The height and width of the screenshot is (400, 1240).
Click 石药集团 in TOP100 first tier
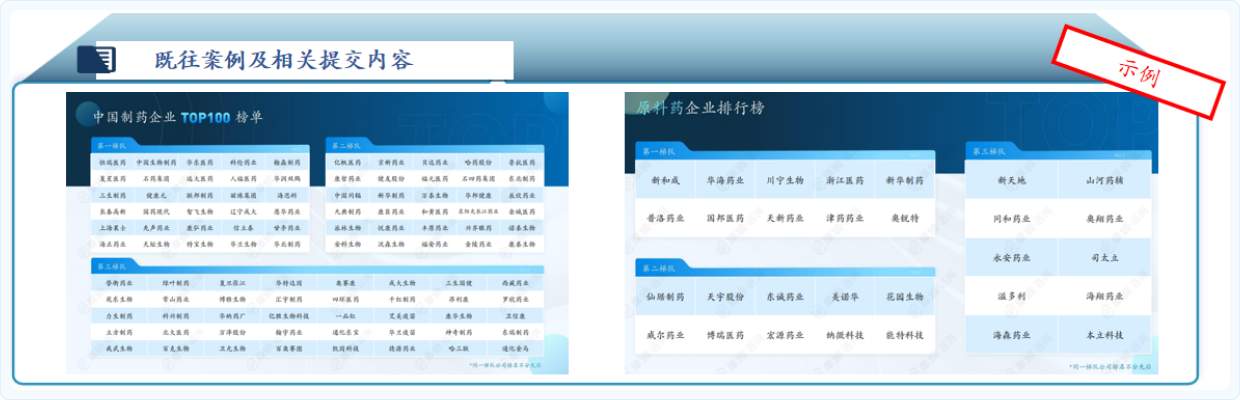point(156,179)
